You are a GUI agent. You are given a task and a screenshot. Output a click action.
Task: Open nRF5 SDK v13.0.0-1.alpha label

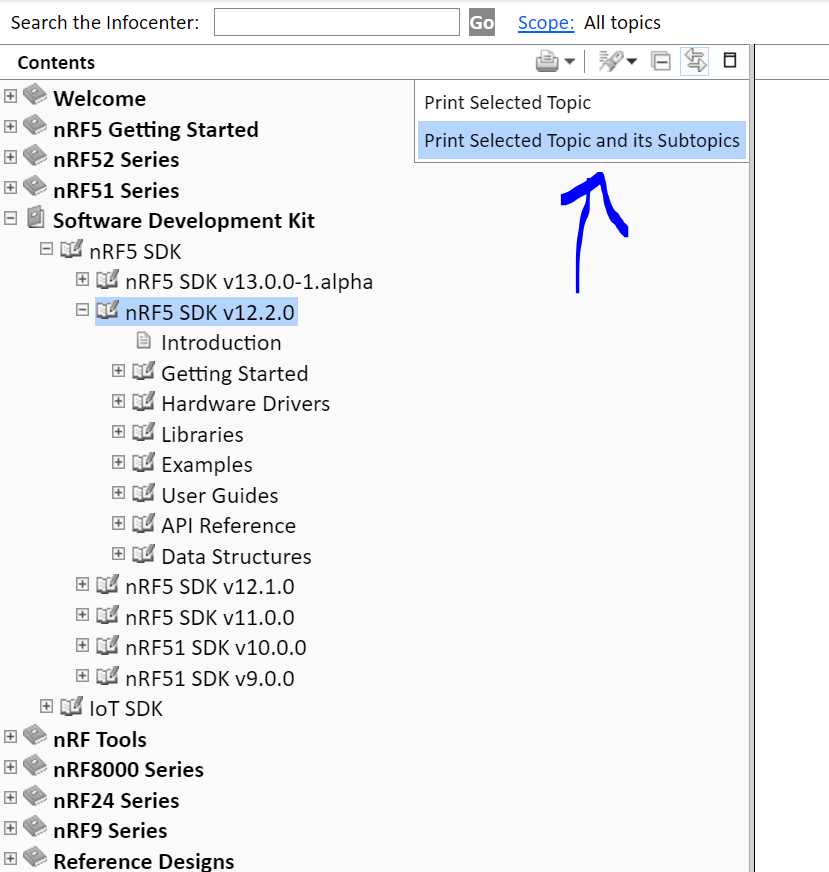pos(249,281)
